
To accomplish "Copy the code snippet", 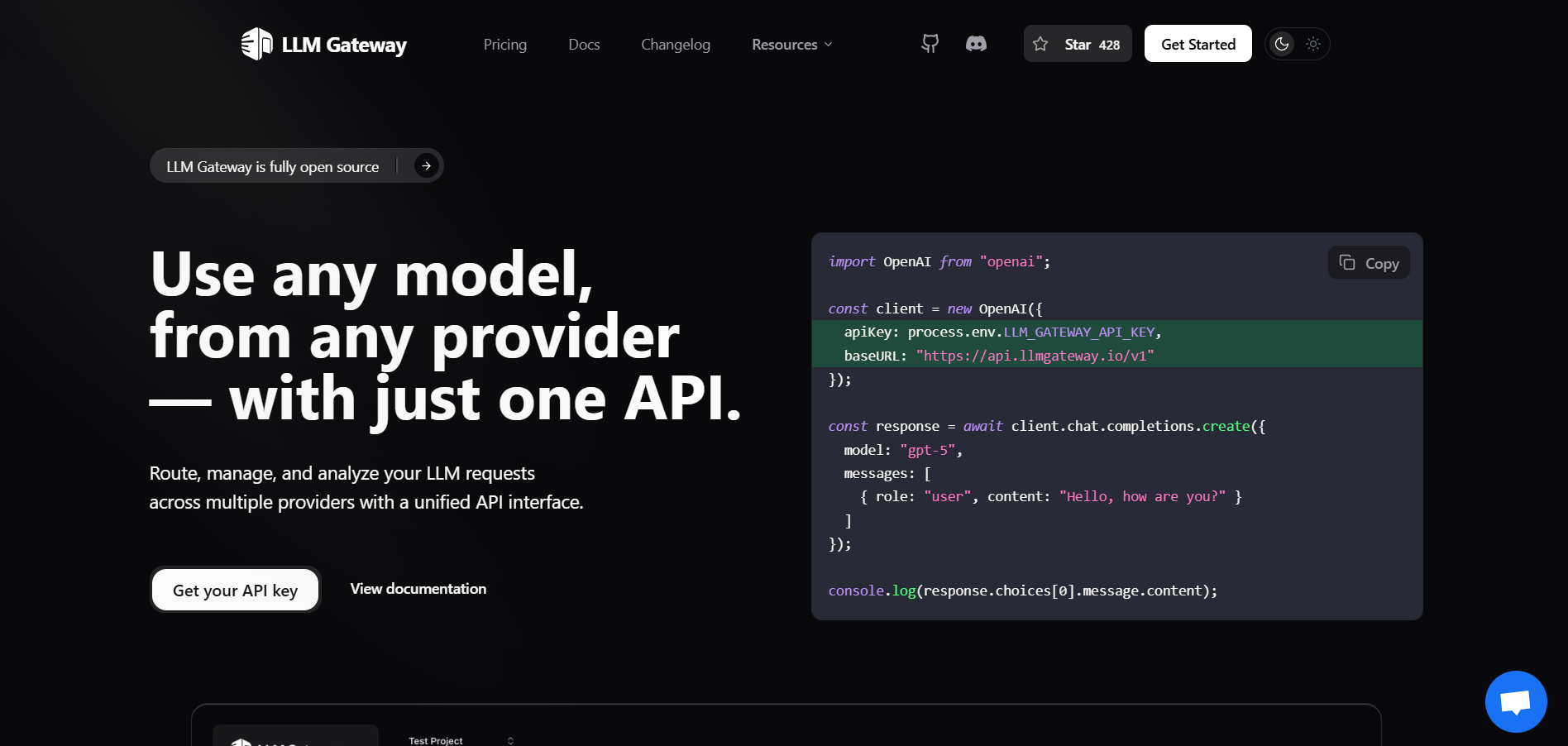I will (x=1369, y=263).
